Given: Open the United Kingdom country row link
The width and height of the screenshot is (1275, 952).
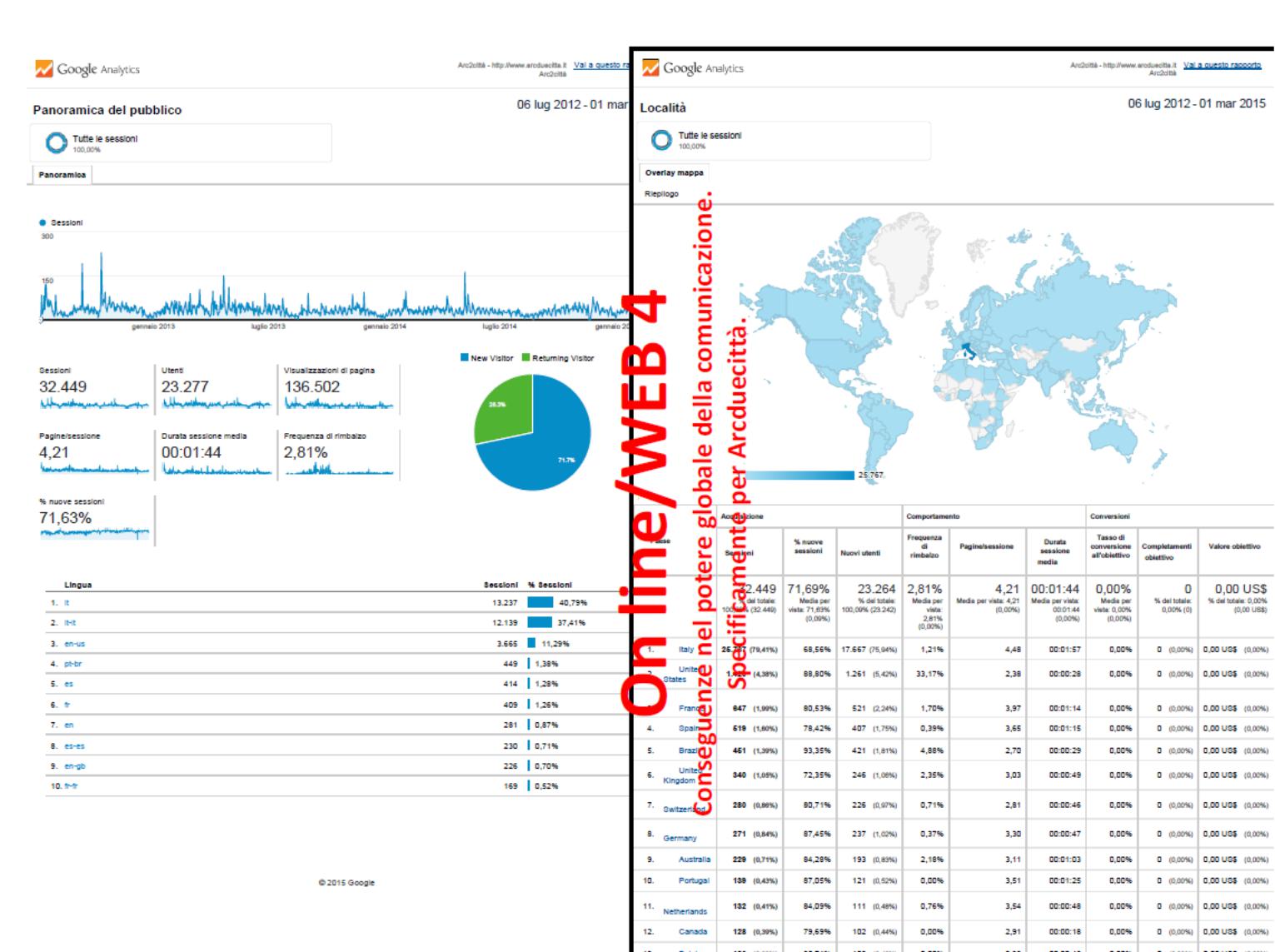Looking at the screenshot, I should point(681,775).
